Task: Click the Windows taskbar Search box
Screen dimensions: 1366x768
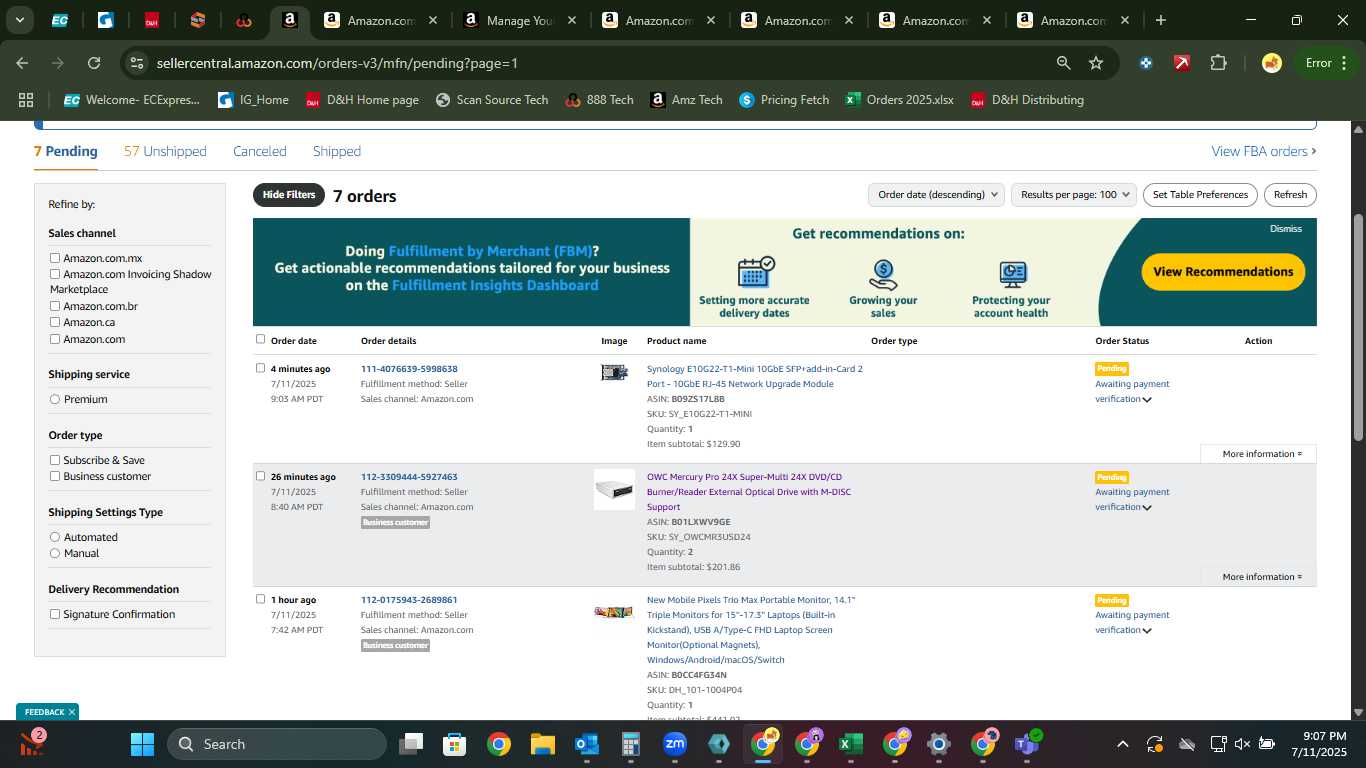Action: (x=276, y=744)
